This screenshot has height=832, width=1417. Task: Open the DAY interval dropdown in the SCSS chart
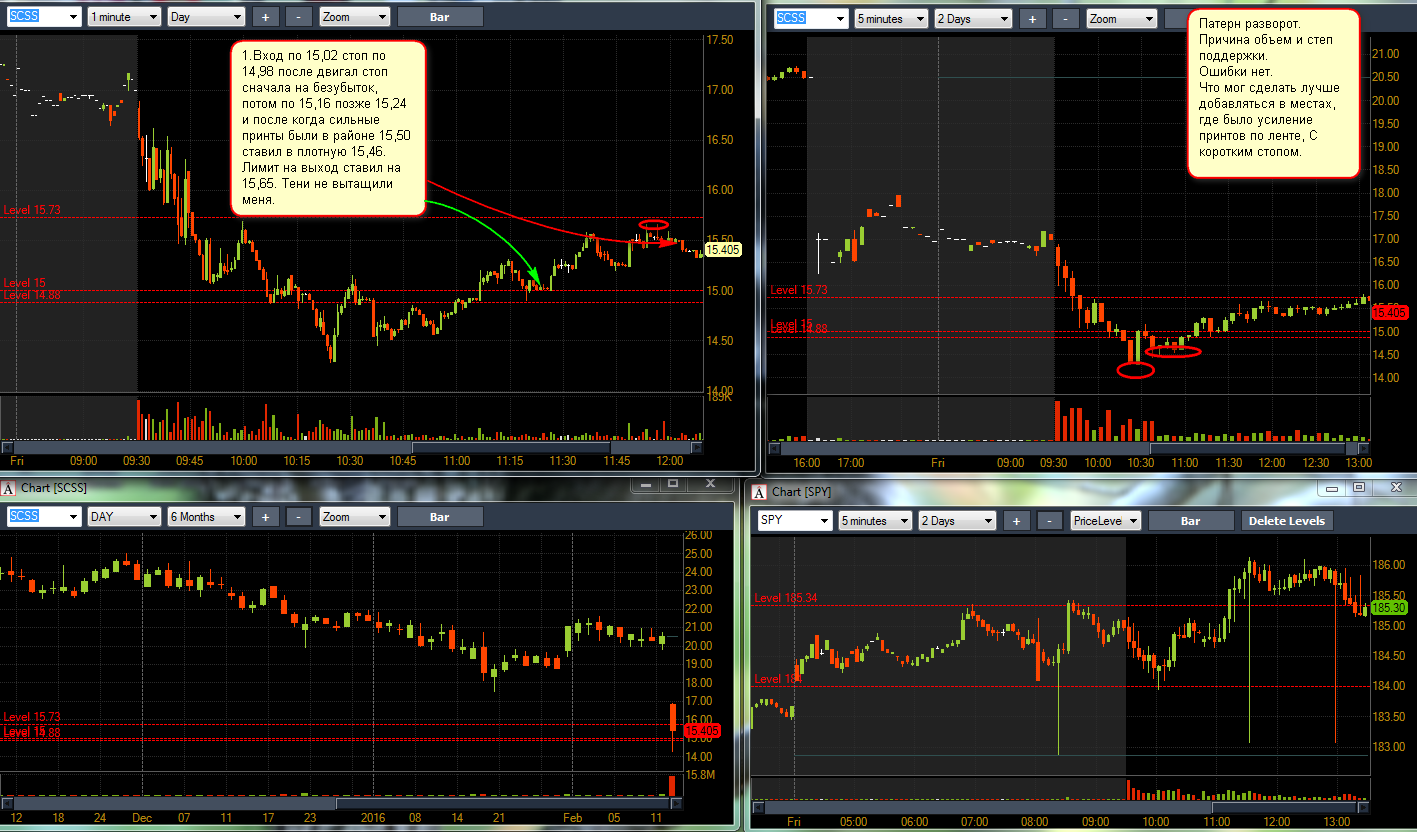(124, 517)
